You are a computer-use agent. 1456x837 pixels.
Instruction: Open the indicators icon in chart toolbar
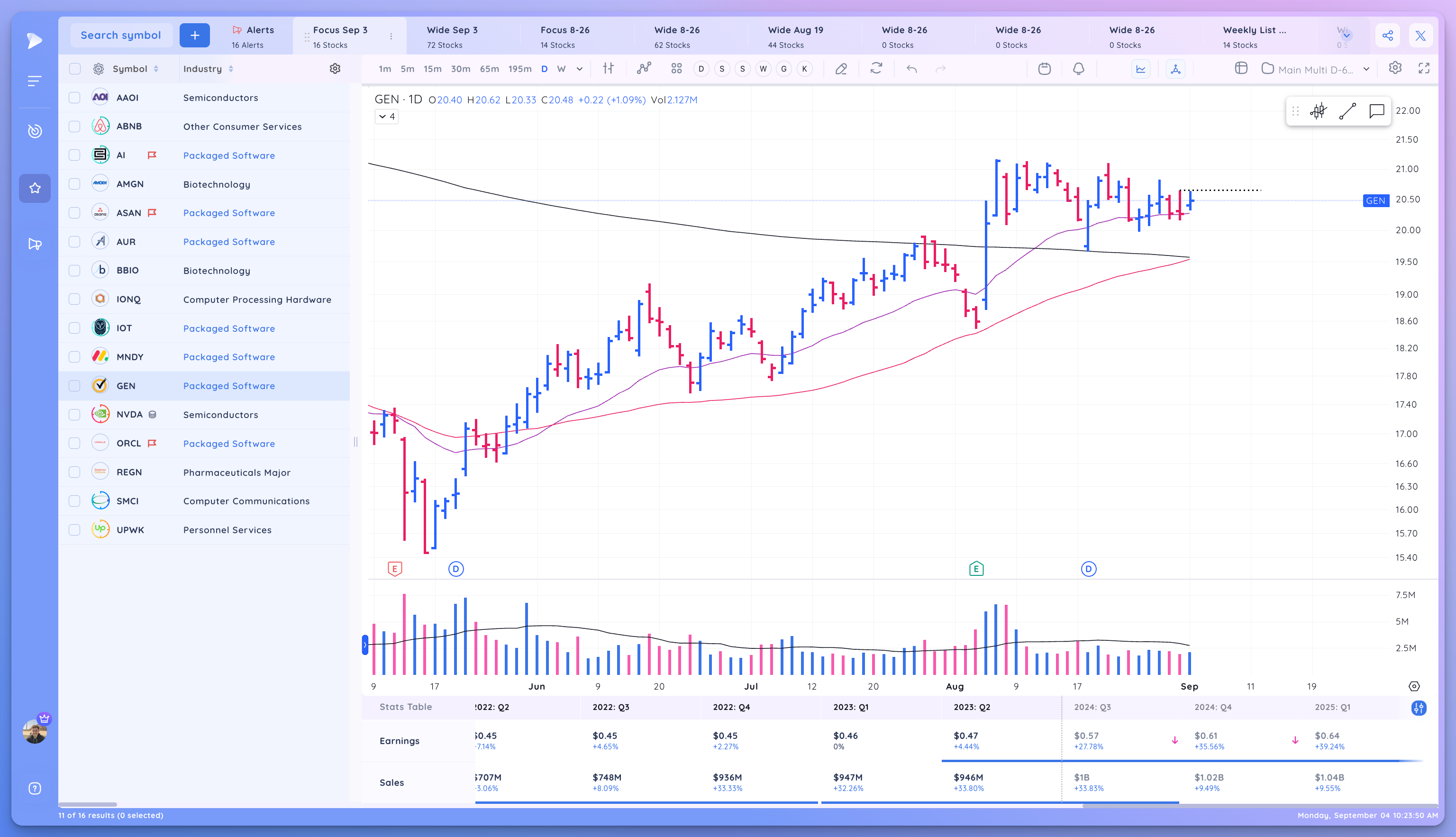644,68
